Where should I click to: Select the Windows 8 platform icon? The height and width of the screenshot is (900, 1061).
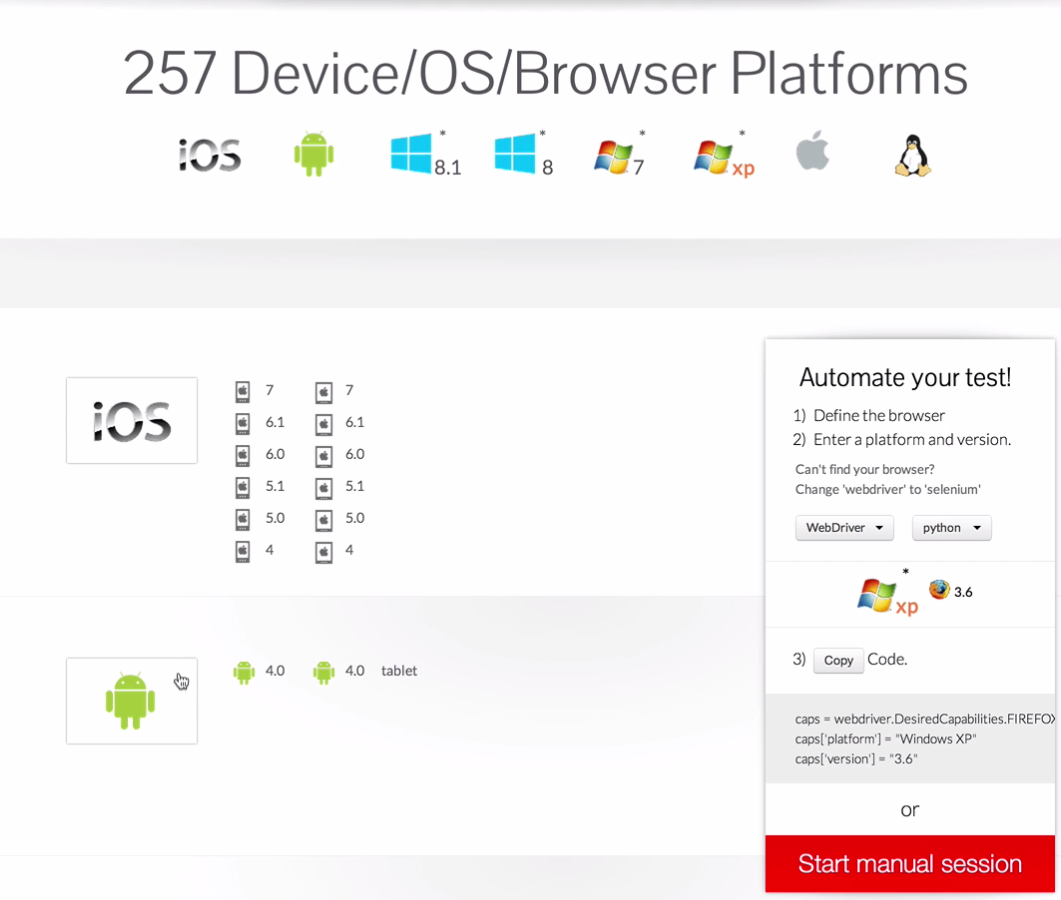coord(524,154)
